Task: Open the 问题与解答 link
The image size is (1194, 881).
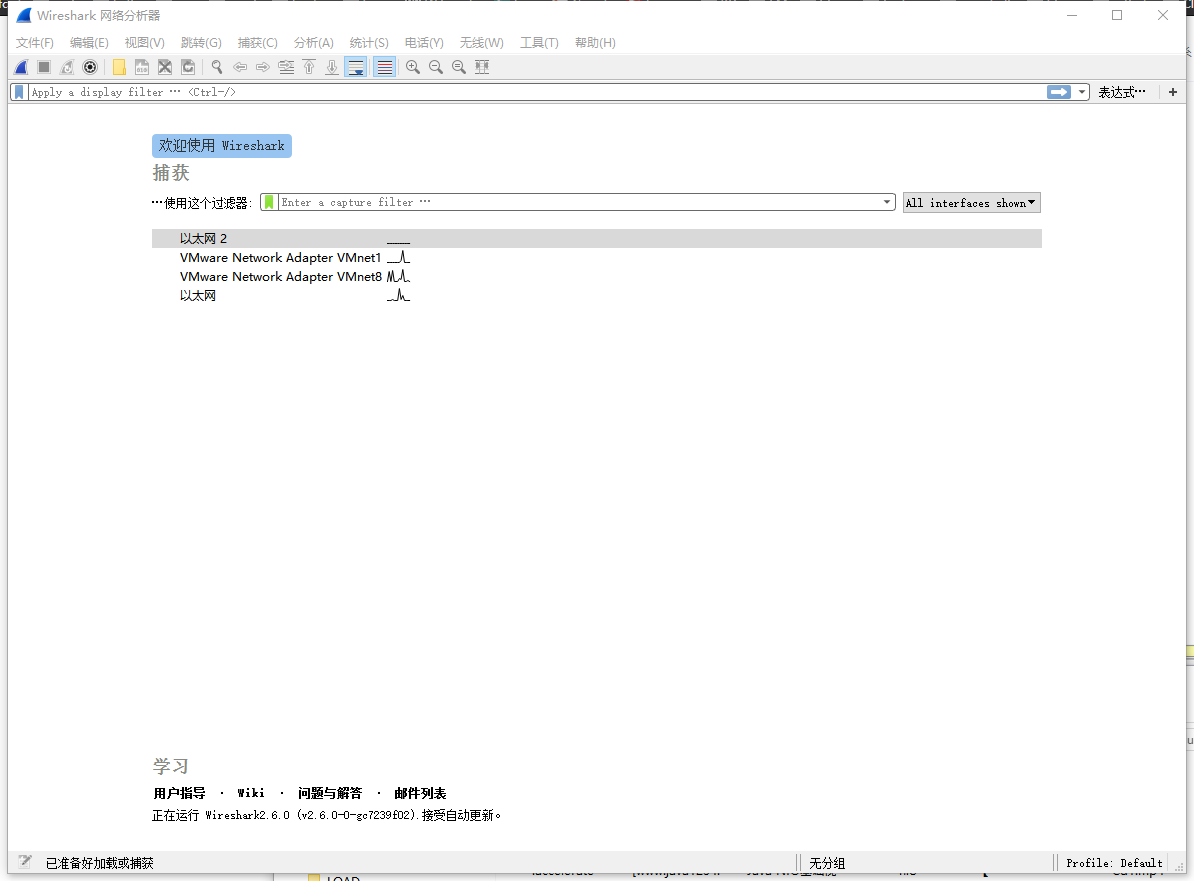Action: click(330, 793)
